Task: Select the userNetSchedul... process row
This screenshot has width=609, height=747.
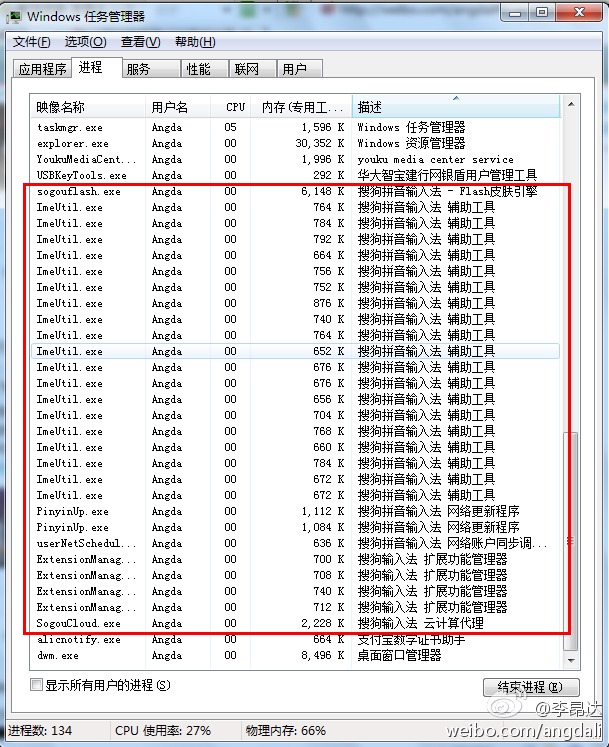Action: 295,543
